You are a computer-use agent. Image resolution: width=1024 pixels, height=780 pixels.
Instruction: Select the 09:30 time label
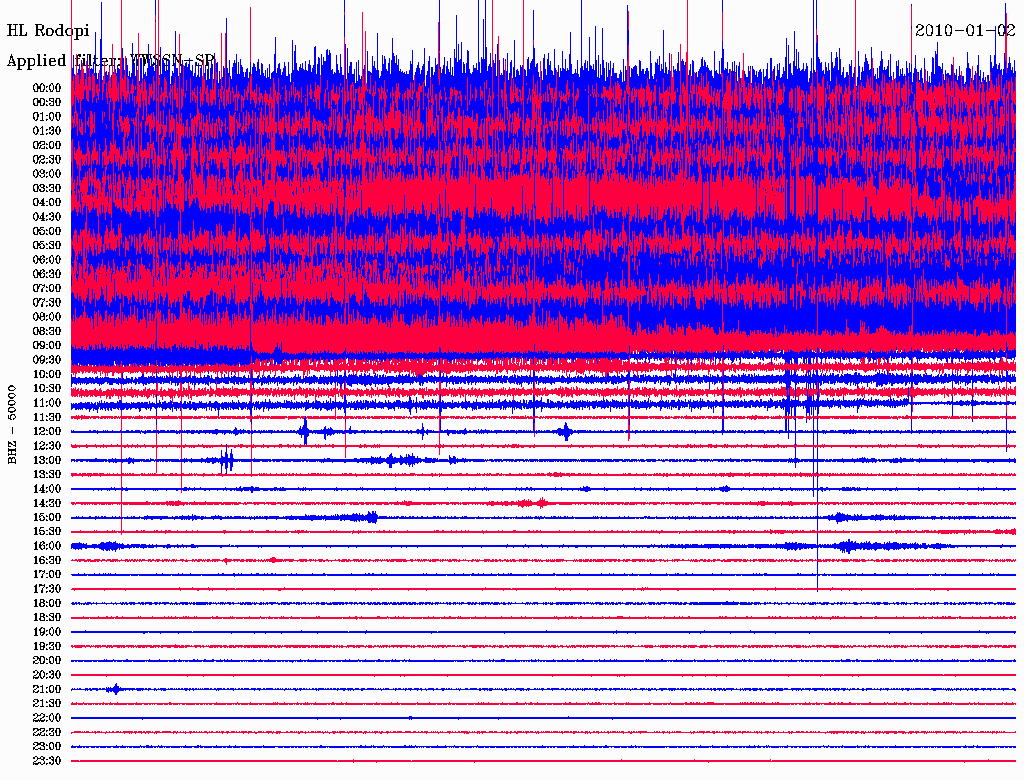coord(47,360)
